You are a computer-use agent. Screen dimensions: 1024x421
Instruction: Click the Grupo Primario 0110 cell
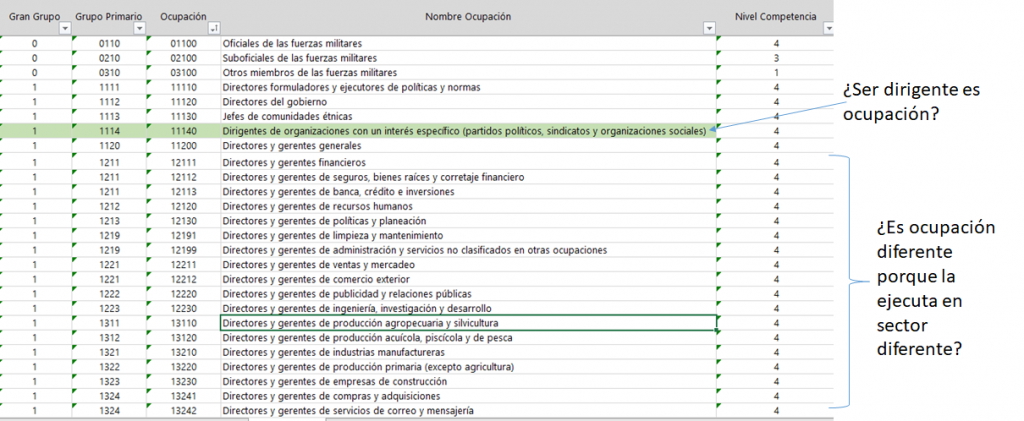[110, 44]
